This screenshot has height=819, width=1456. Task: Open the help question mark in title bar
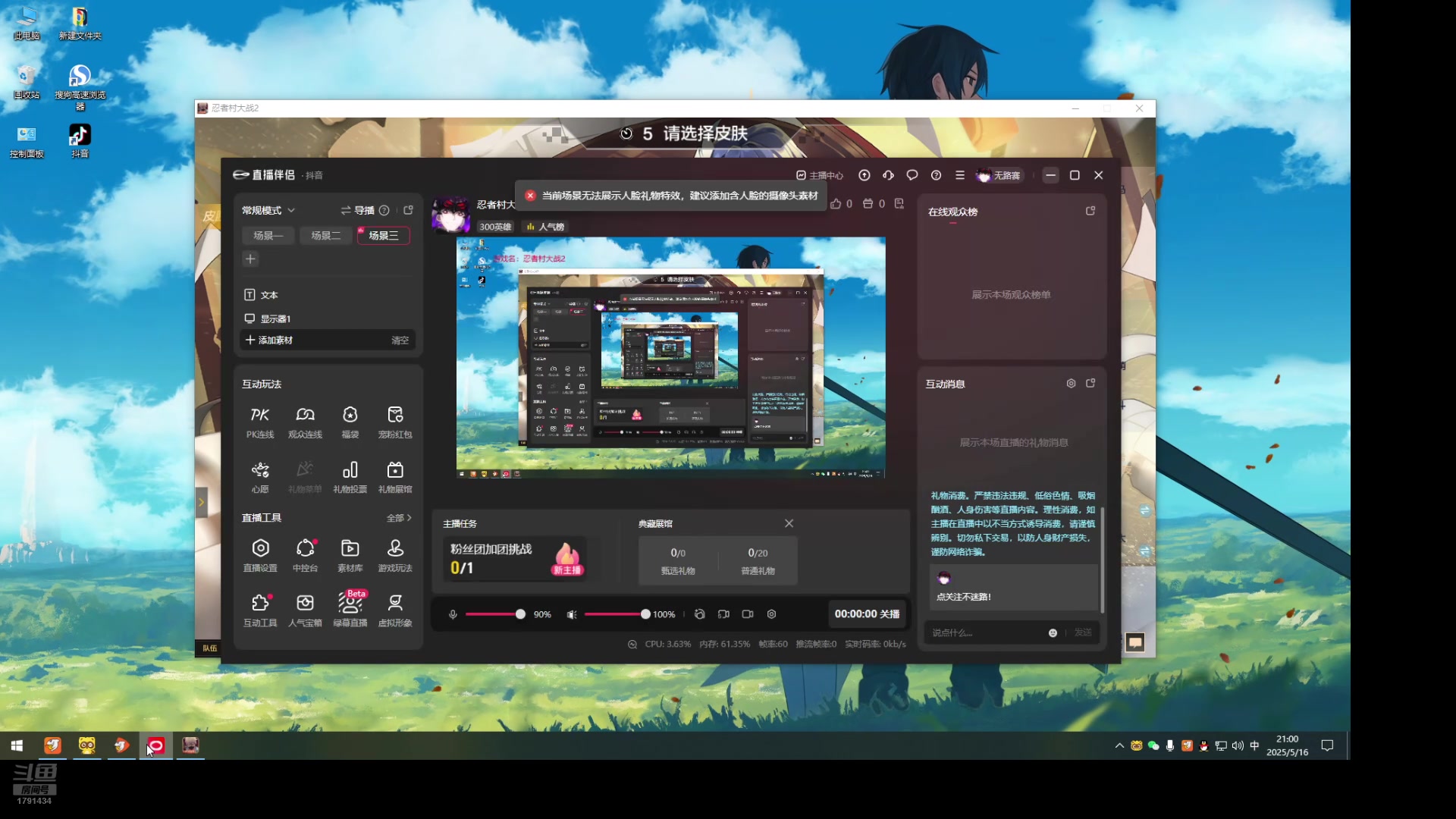point(936,175)
